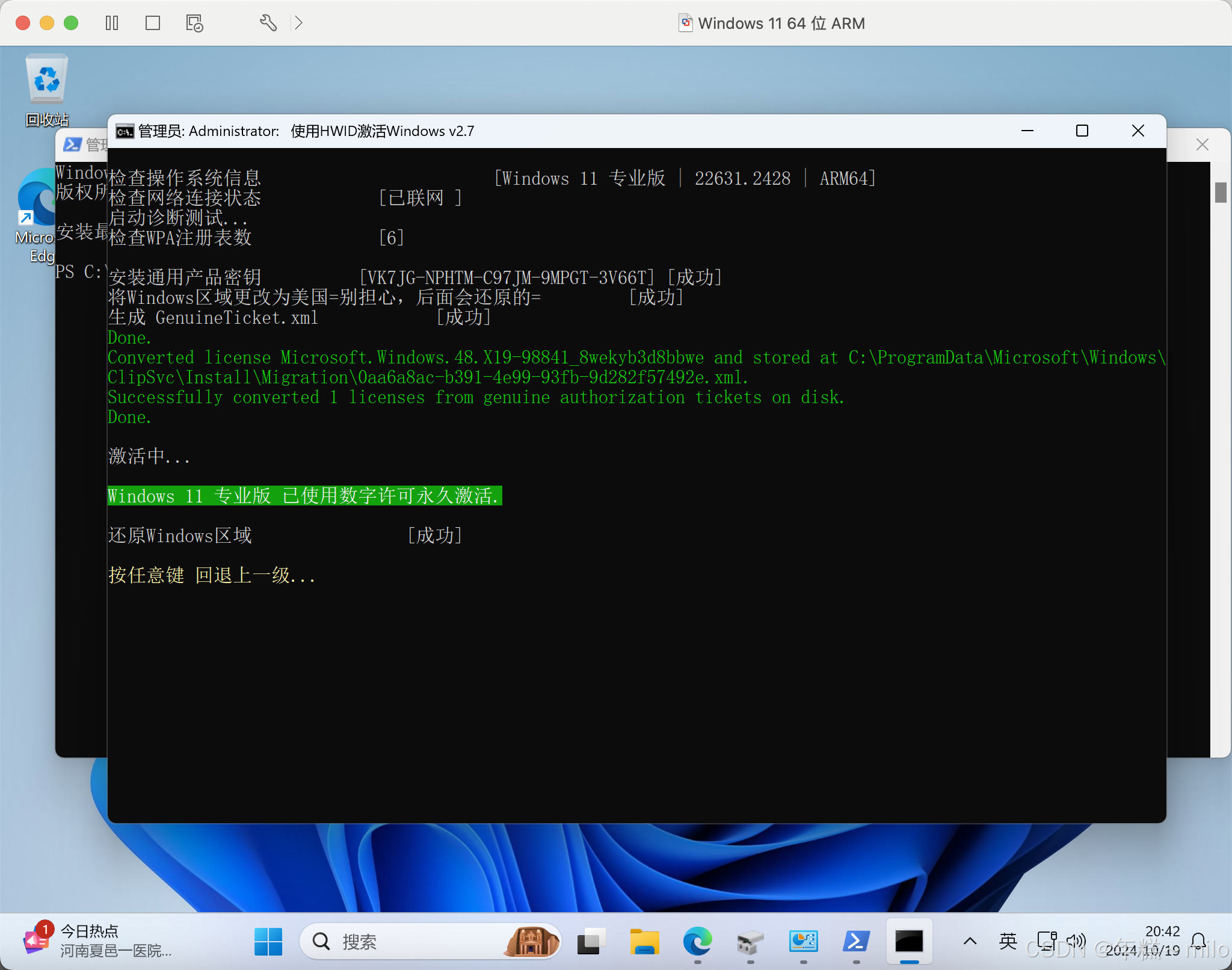Viewport: 1232px width, 970px height.
Task: Open File Explorer from the taskbar
Action: (x=644, y=941)
